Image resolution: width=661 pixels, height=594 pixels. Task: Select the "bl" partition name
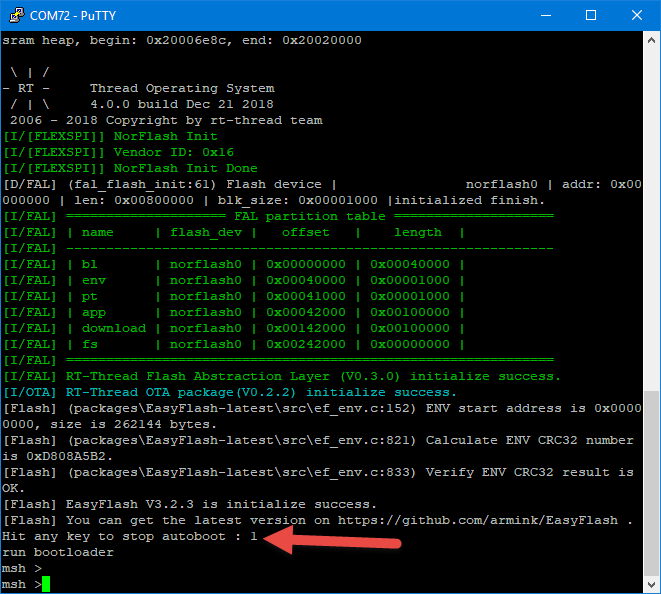[x=90, y=264]
